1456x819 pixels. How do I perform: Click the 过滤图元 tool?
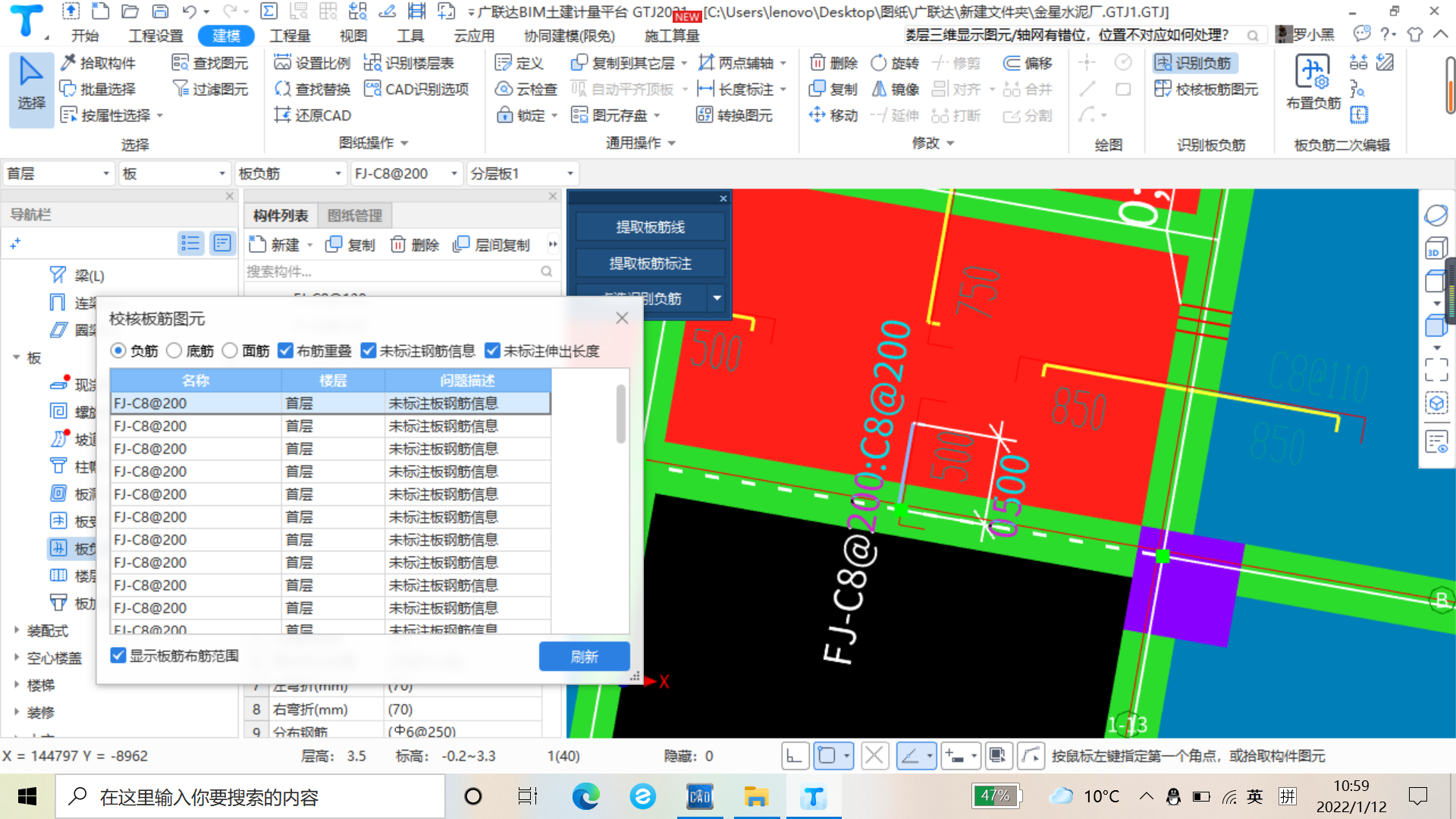click(x=210, y=89)
